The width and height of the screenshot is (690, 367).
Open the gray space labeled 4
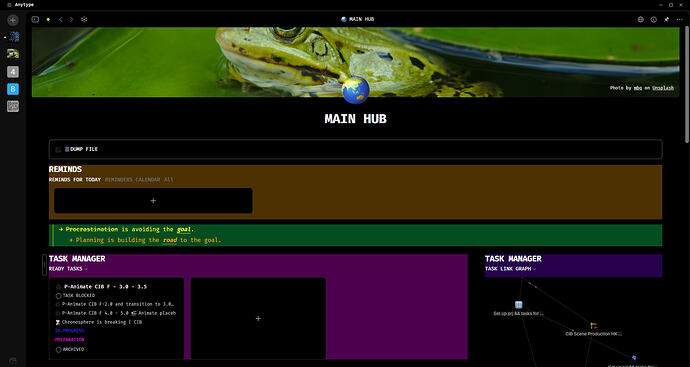tap(13, 72)
